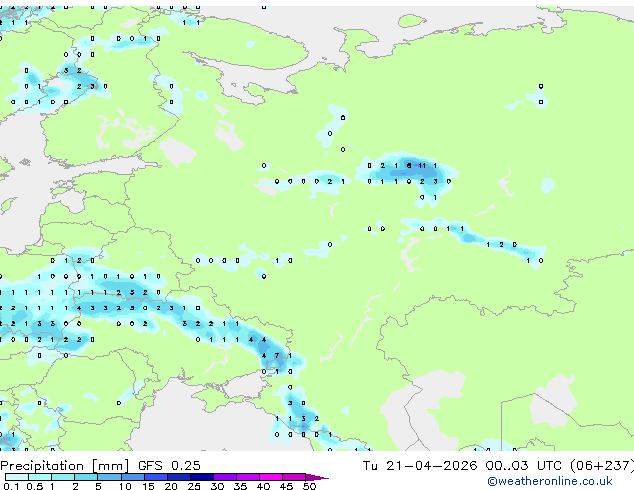
Task: Click the legend label "0.1"
Action: (x=11, y=486)
